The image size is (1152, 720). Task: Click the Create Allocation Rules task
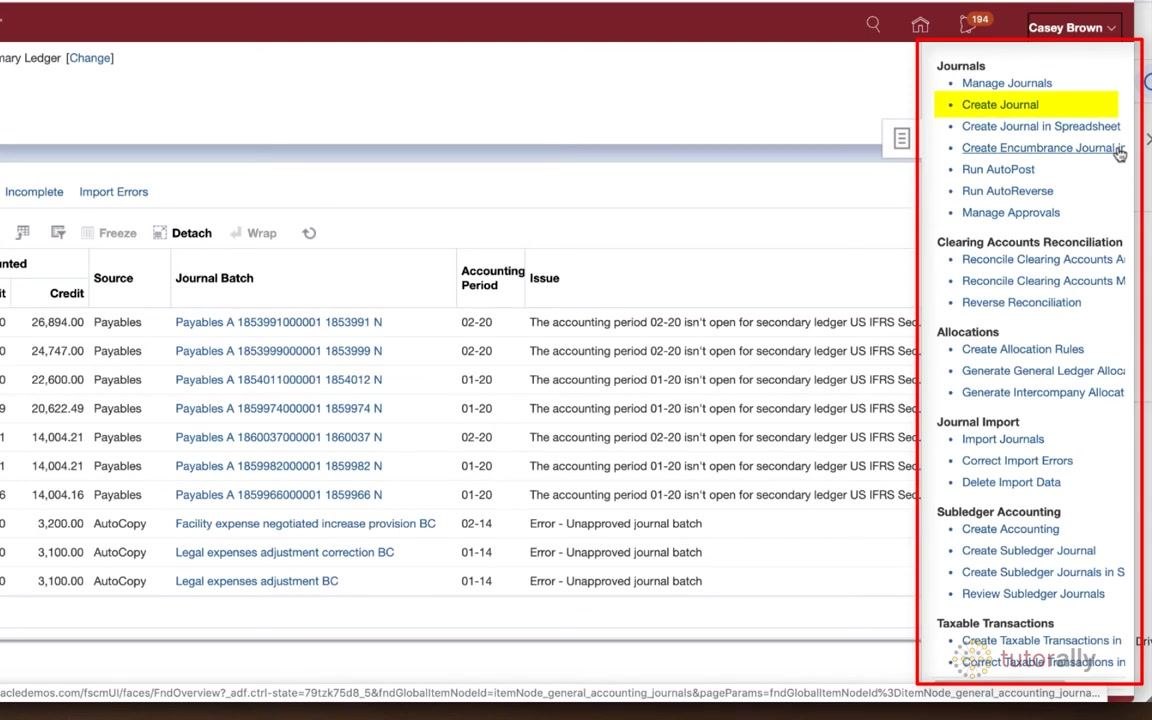pyautogui.click(x=1023, y=350)
